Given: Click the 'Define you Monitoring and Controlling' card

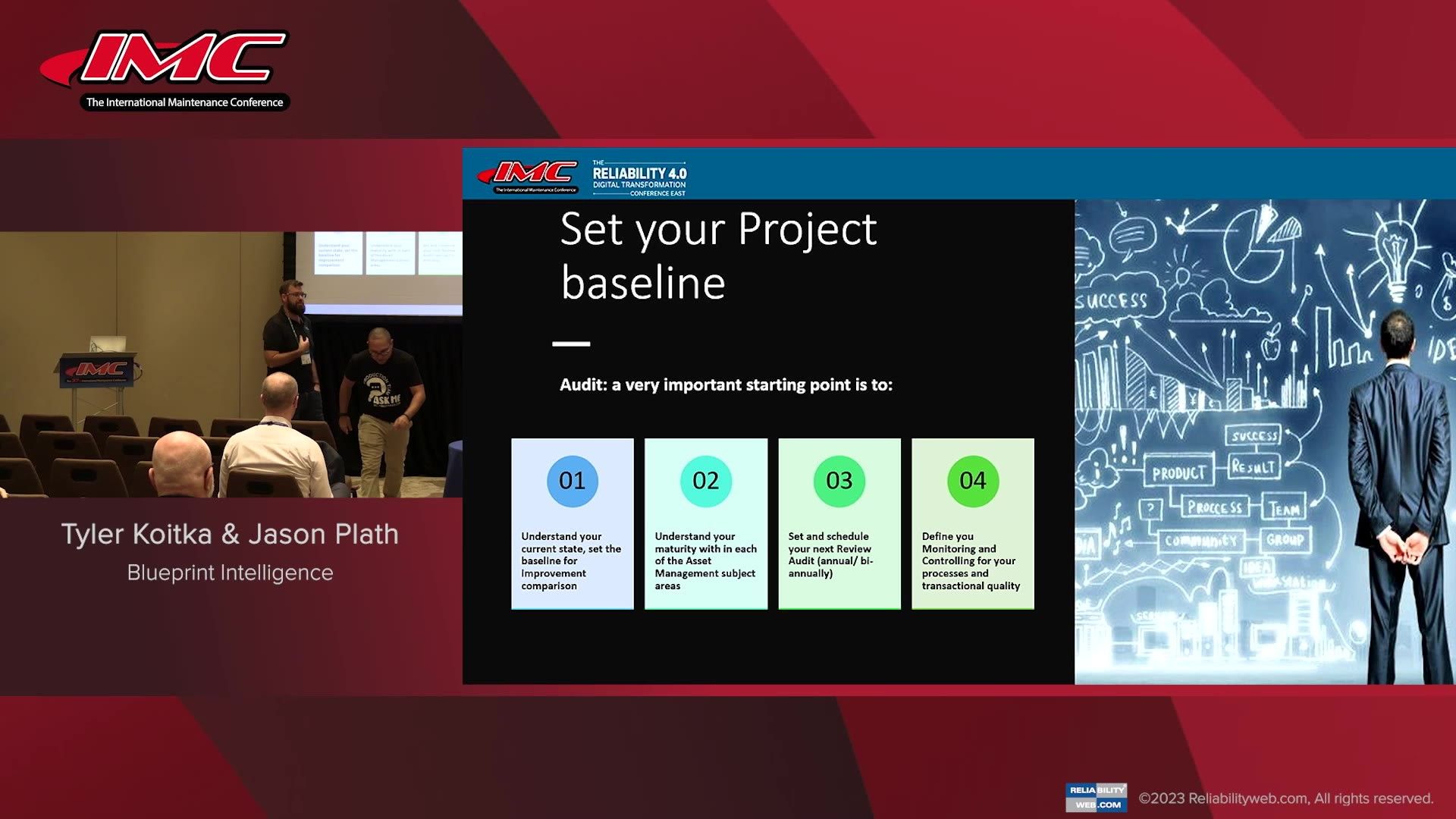Looking at the screenshot, I should click(973, 523).
